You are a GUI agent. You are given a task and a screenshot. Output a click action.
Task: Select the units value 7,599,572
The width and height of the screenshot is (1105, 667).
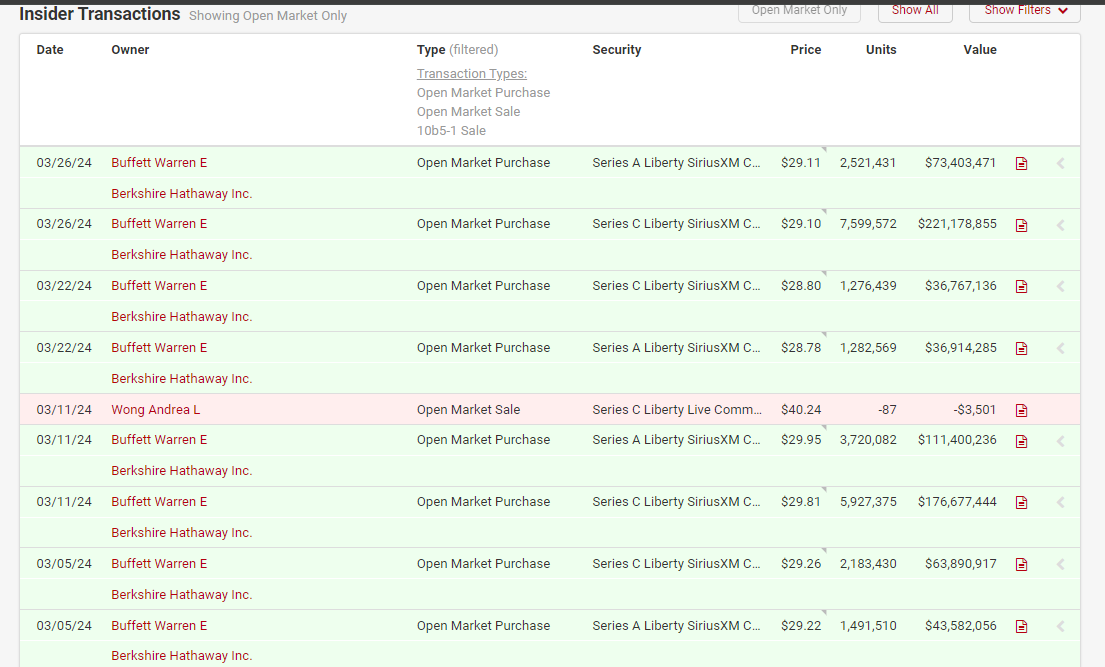click(868, 224)
